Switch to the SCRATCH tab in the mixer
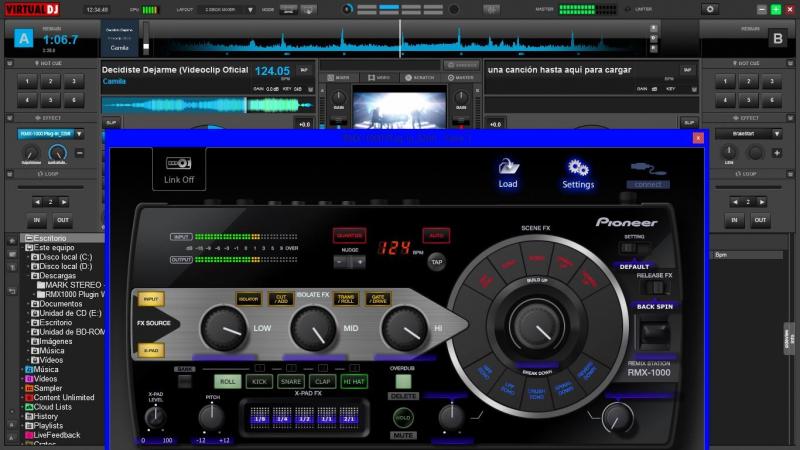800x450 pixels. tap(418, 77)
